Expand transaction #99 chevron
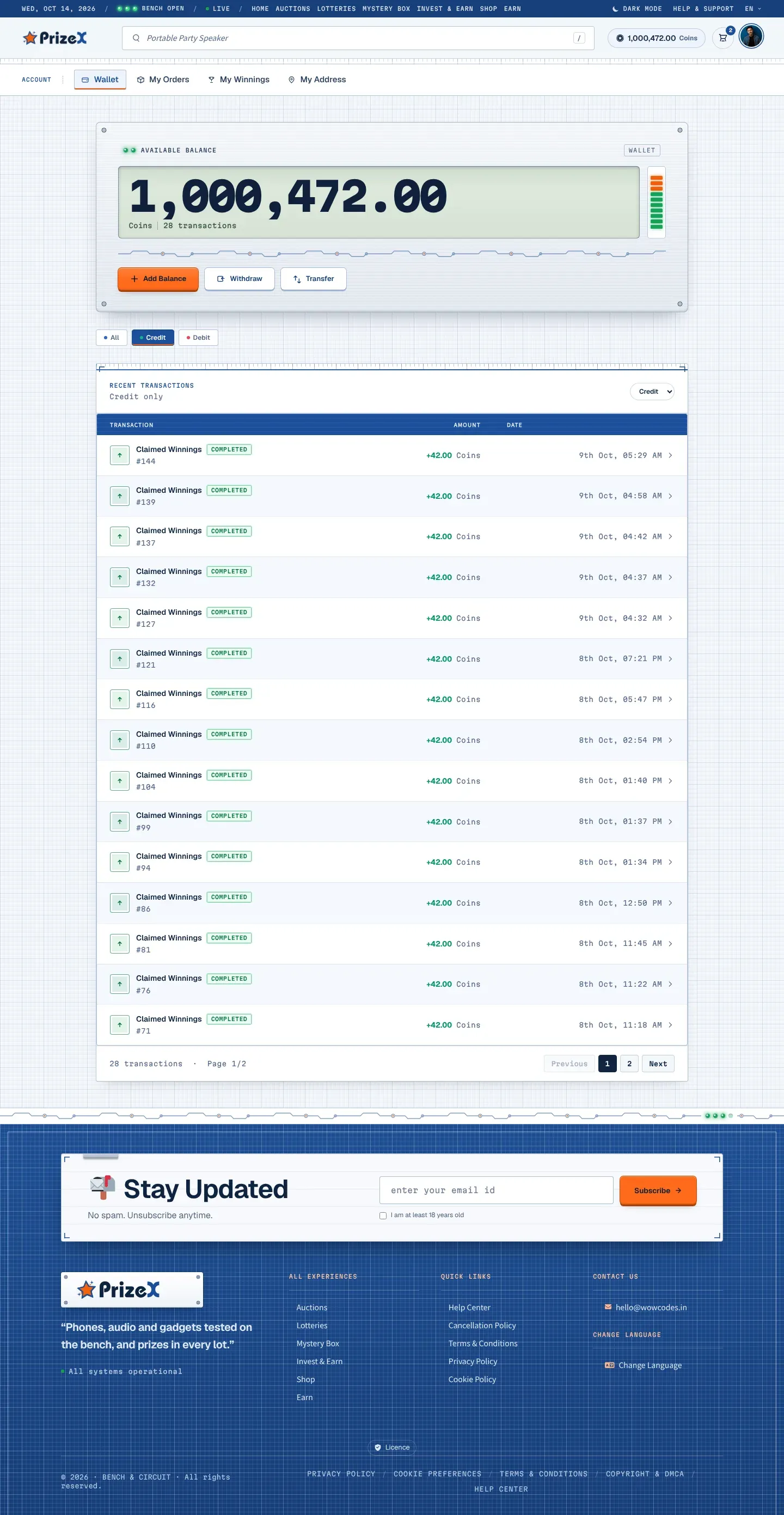 click(x=670, y=822)
